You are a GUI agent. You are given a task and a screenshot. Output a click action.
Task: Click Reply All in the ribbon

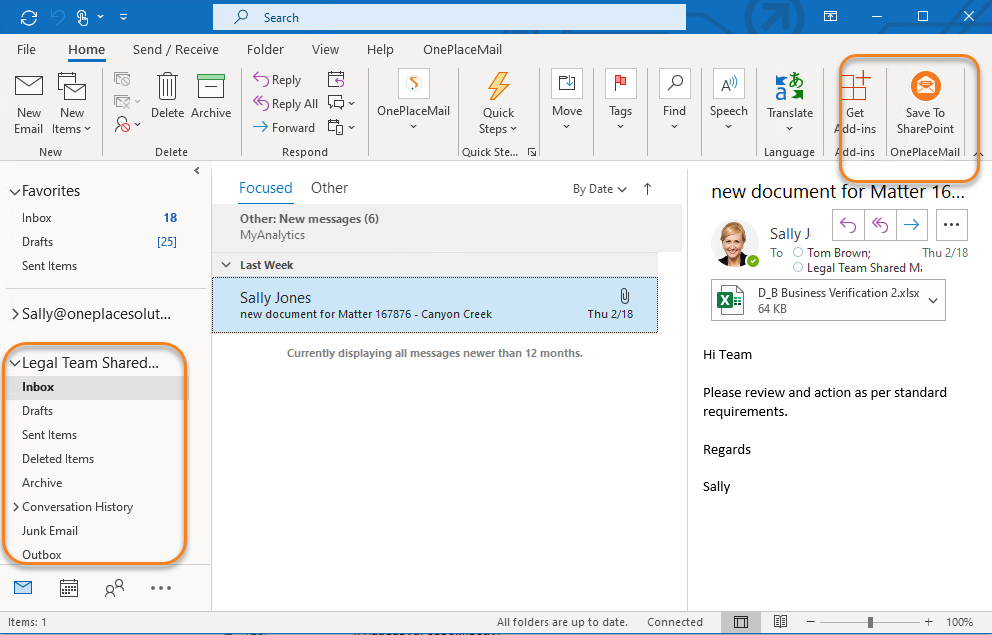(285, 104)
